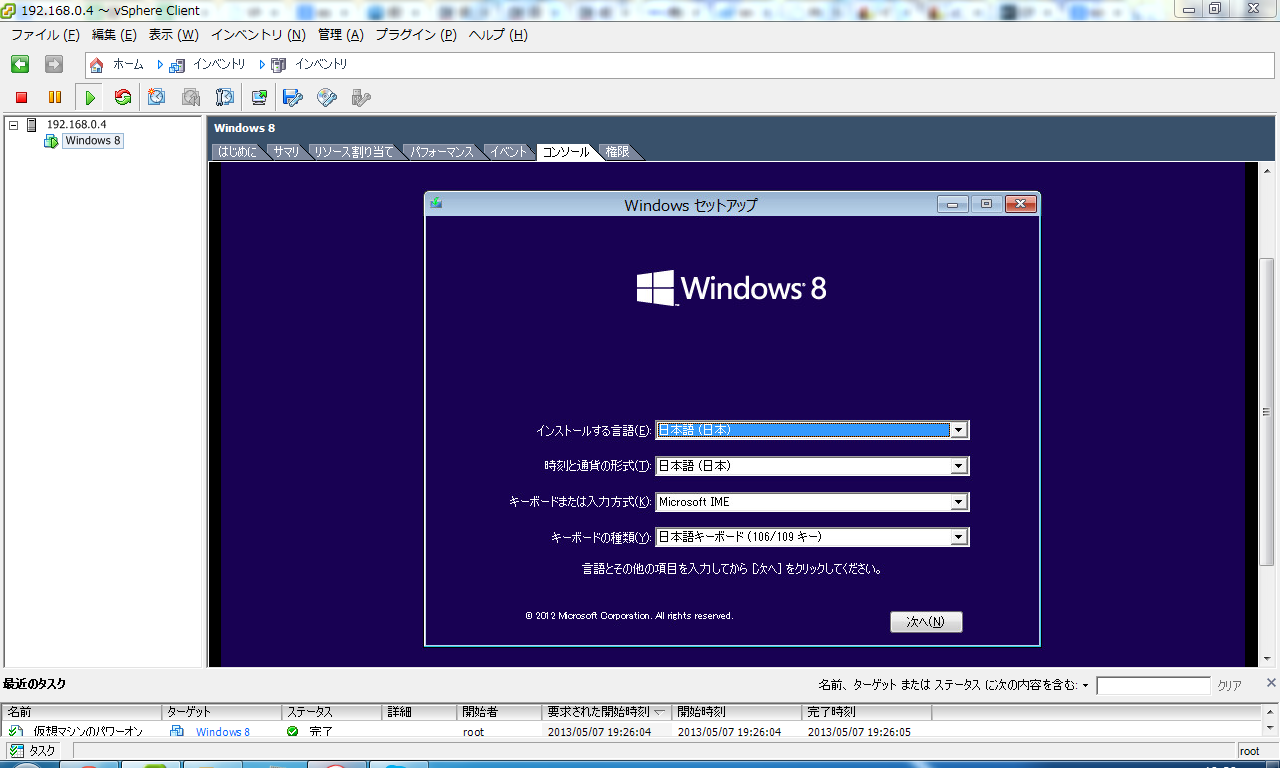
Task: Click the ホーム breadcrumb link
Action: click(x=128, y=64)
